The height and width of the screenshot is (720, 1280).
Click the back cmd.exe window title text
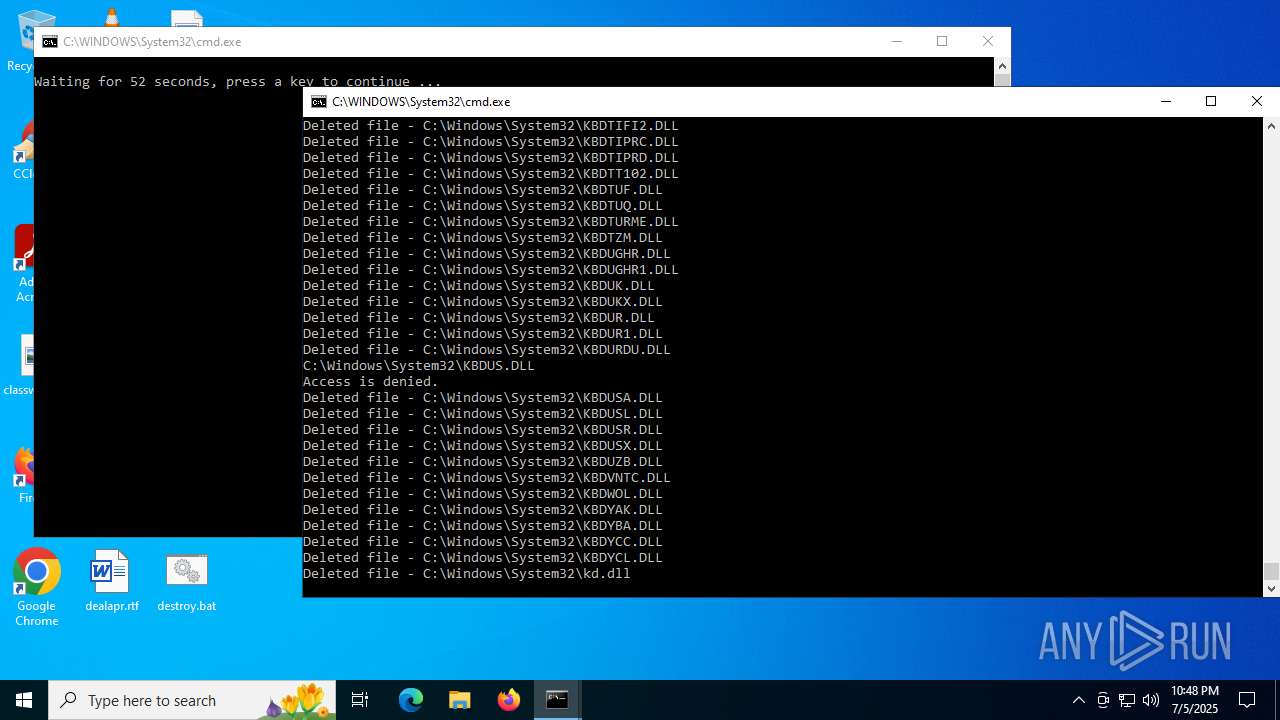click(152, 42)
